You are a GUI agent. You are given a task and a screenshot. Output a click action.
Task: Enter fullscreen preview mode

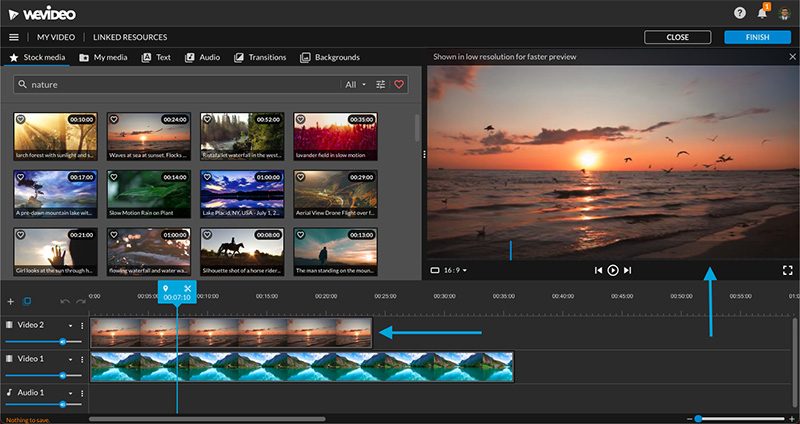point(787,270)
